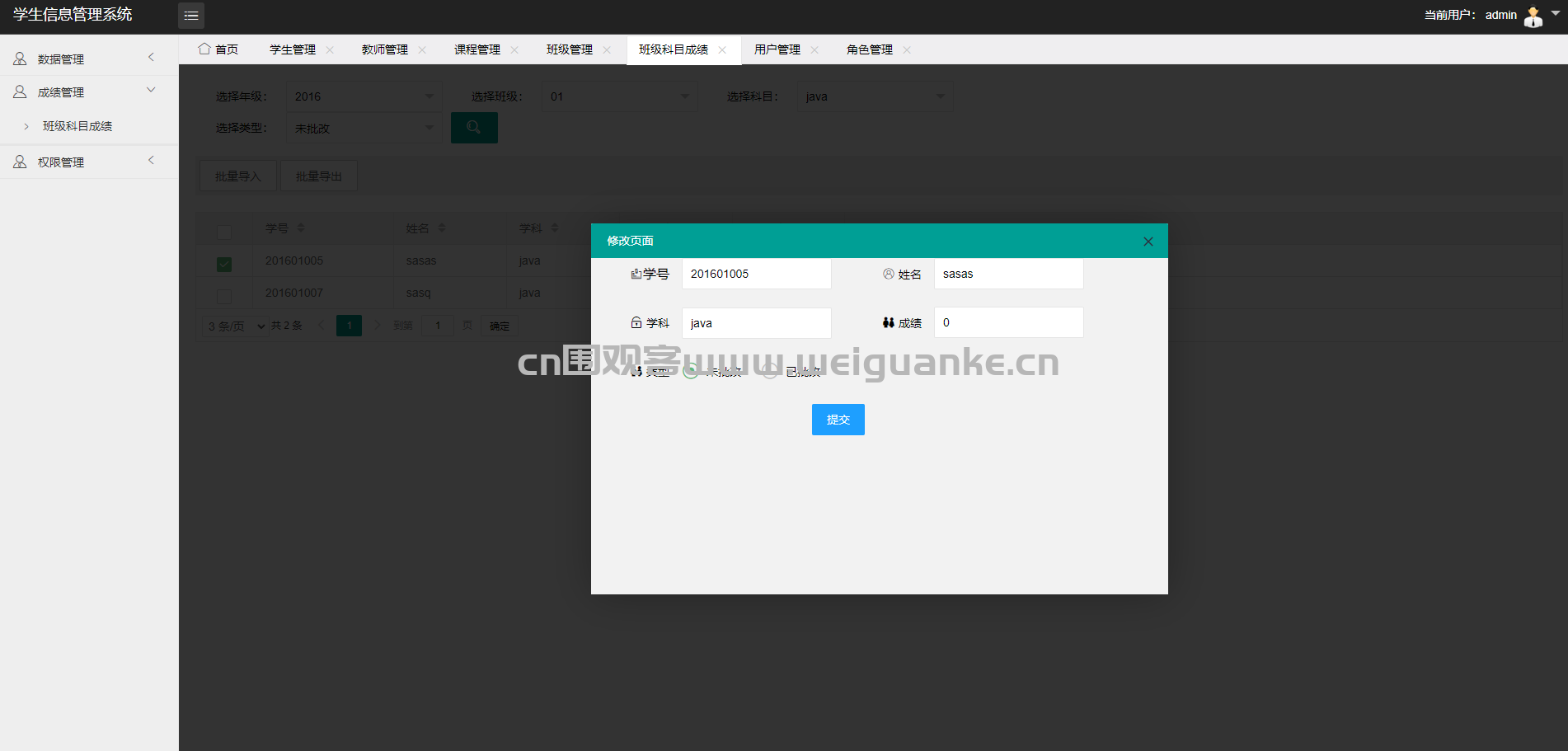This screenshot has height=751, width=1568.
Task: Switch to the 学生管理 tab
Action: coord(293,49)
